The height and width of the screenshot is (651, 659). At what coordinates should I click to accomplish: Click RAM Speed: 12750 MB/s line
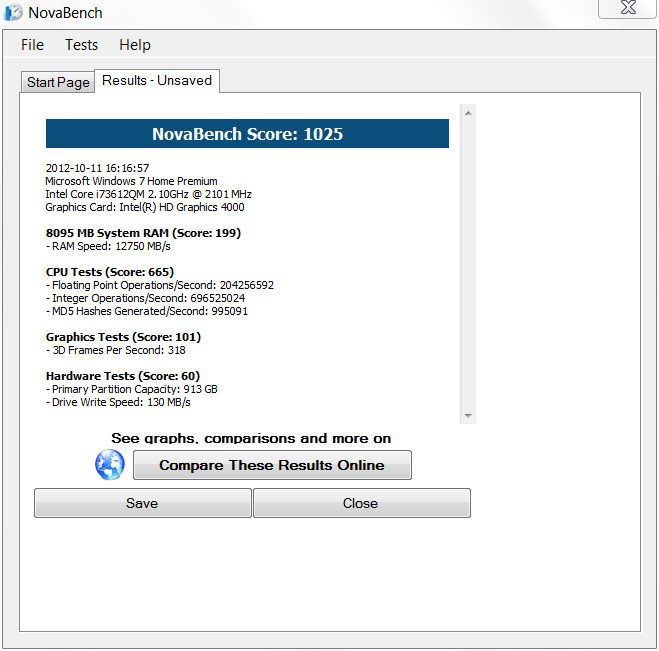[108, 246]
